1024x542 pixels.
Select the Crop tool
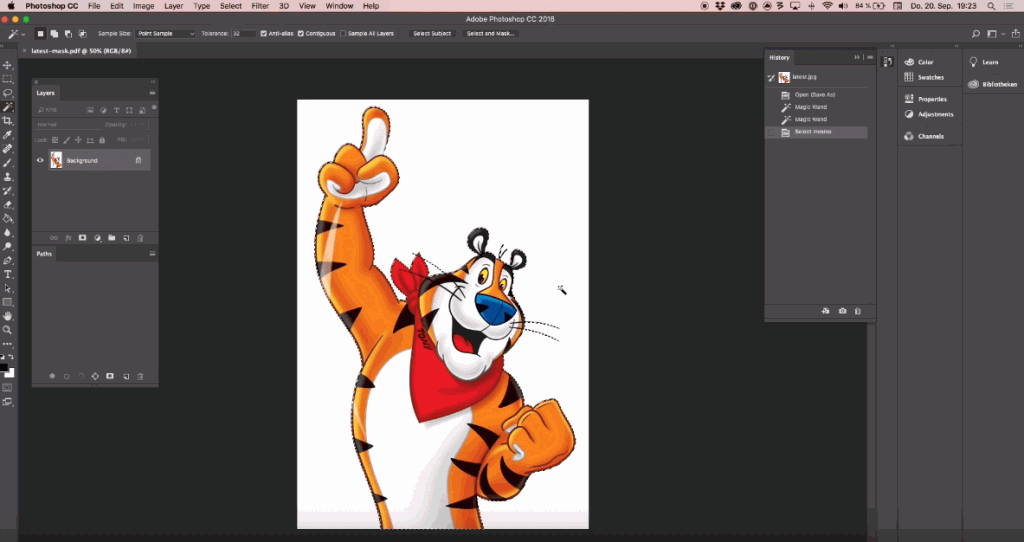click(x=8, y=121)
